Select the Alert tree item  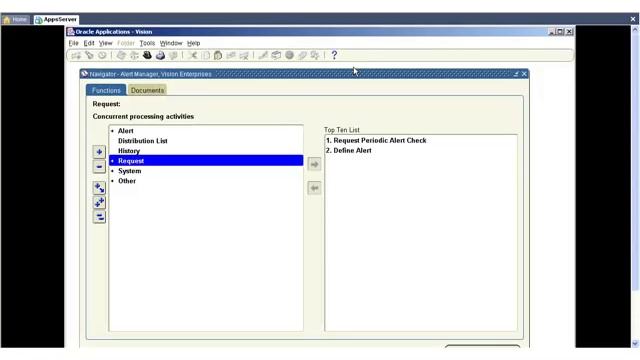point(126,131)
